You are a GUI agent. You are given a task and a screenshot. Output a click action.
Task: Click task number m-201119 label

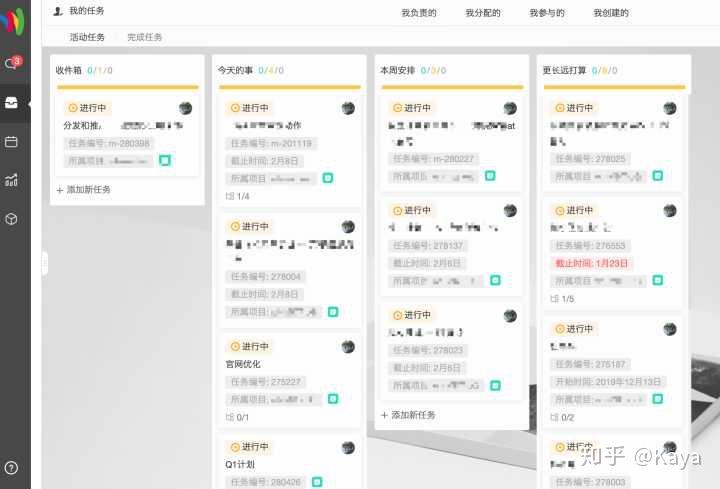271,144
